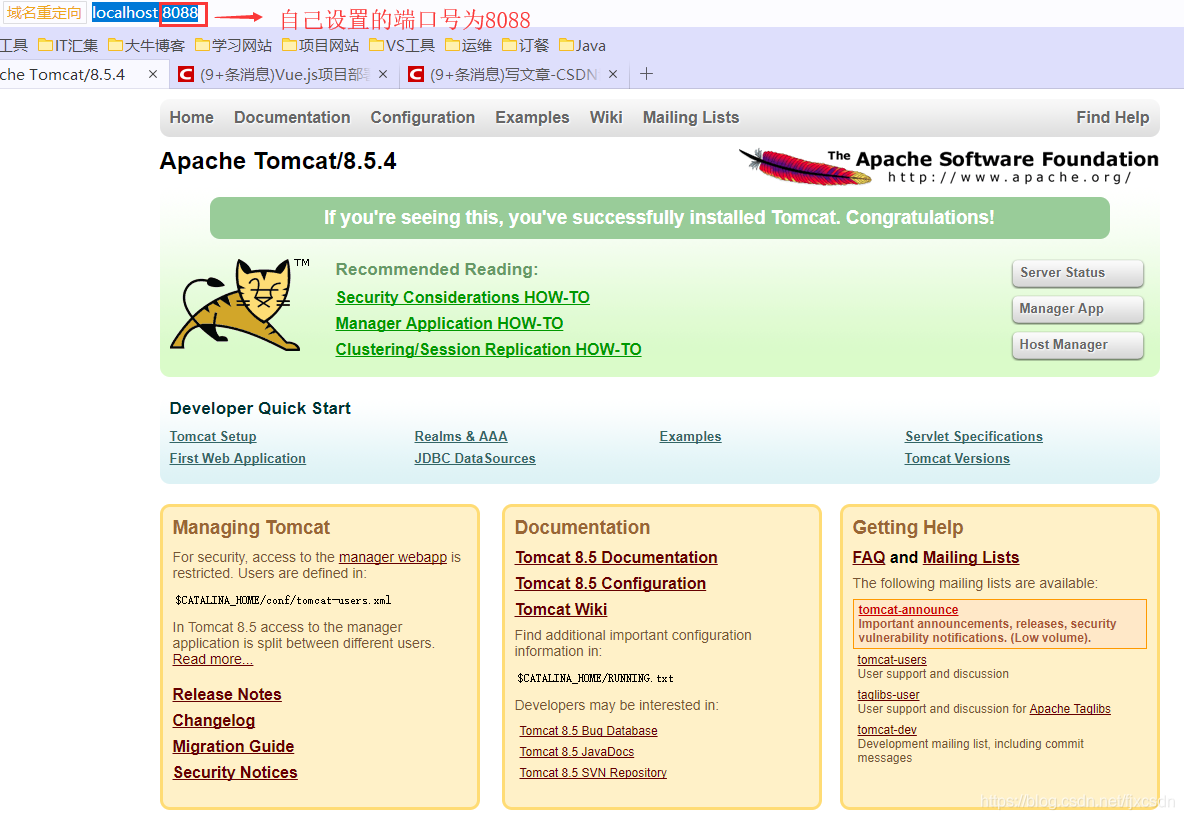Open Tomcat 8.5 JavaDocs link

tap(577, 752)
